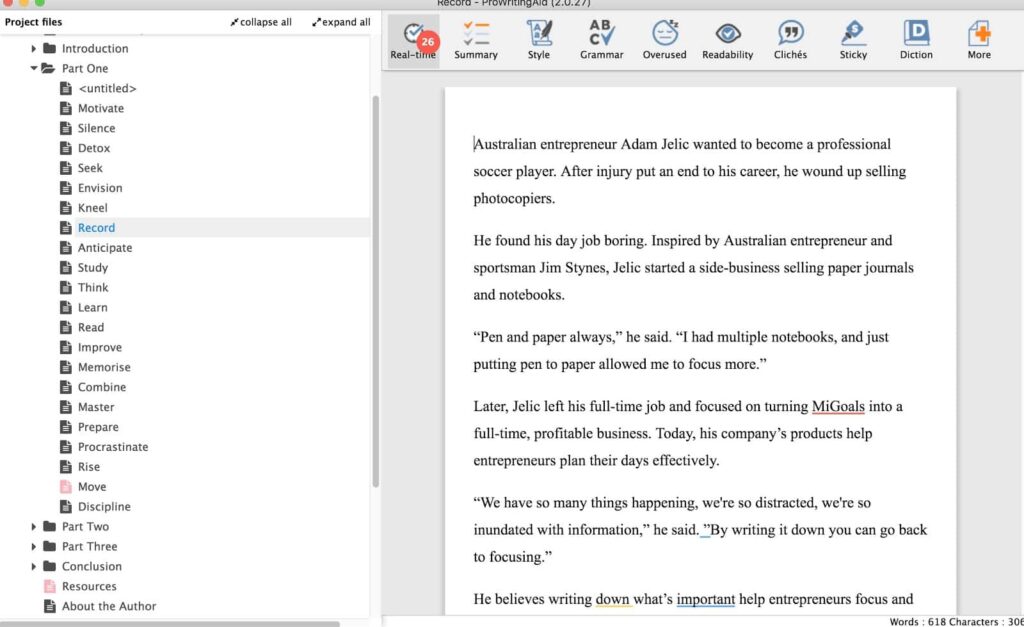Open the Anticipate document

click(105, 248)
